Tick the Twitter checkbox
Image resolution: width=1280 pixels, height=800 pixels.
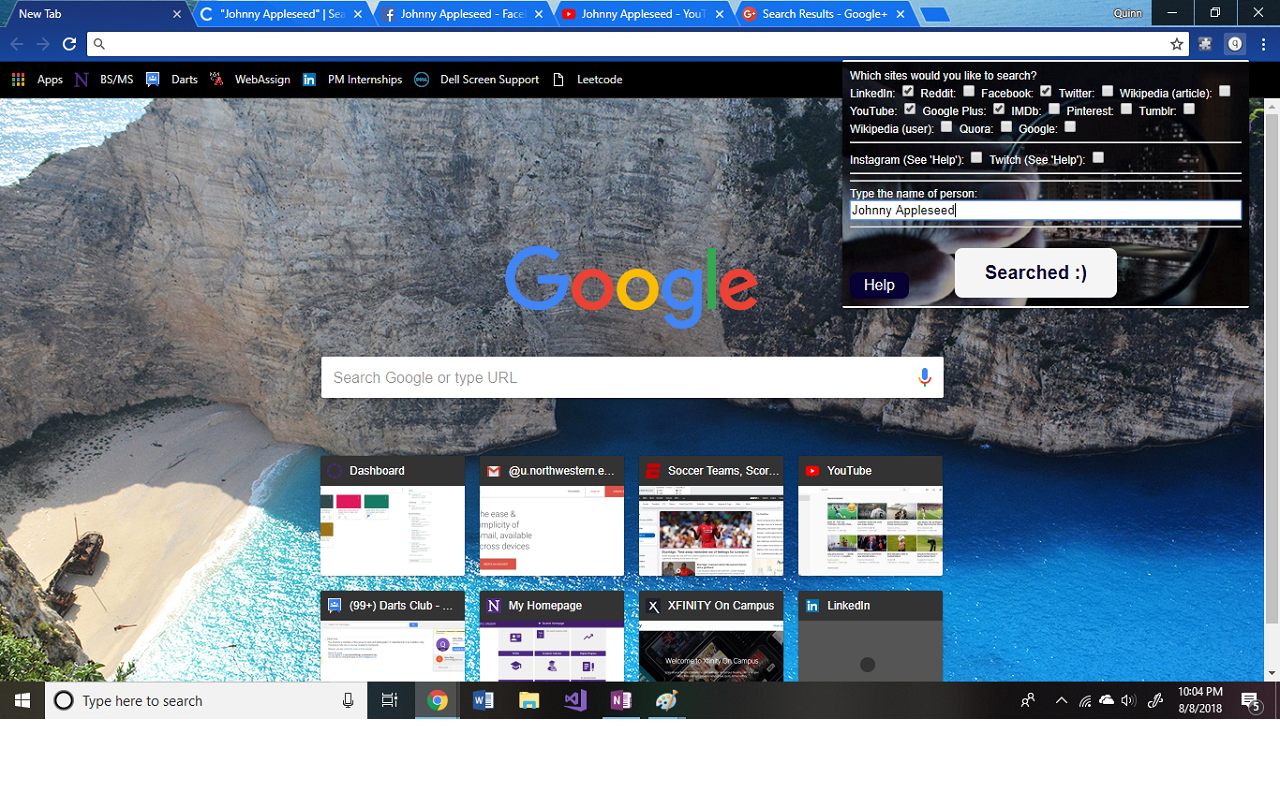click(1108, 91)
